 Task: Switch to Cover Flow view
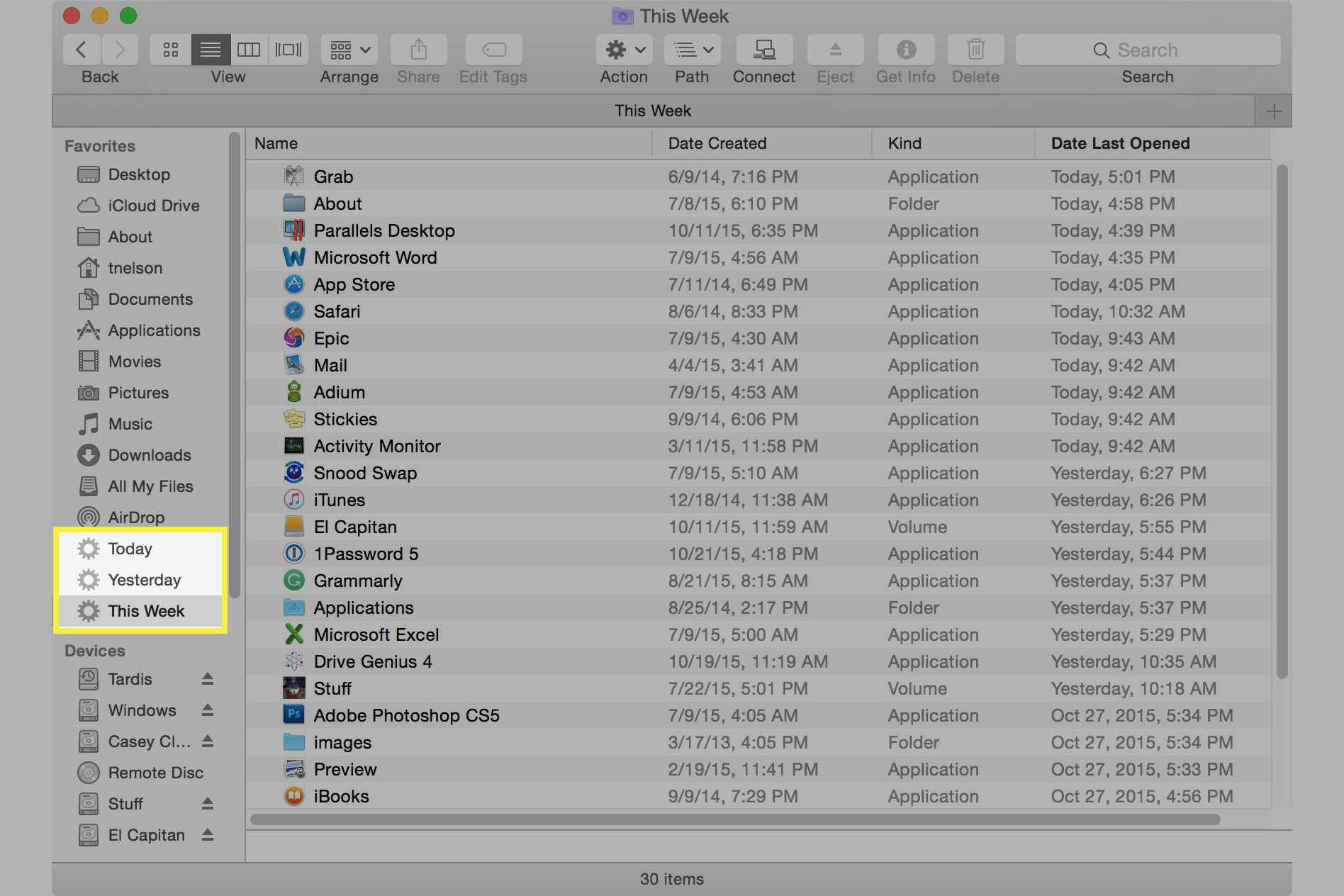tap(289, 50)
